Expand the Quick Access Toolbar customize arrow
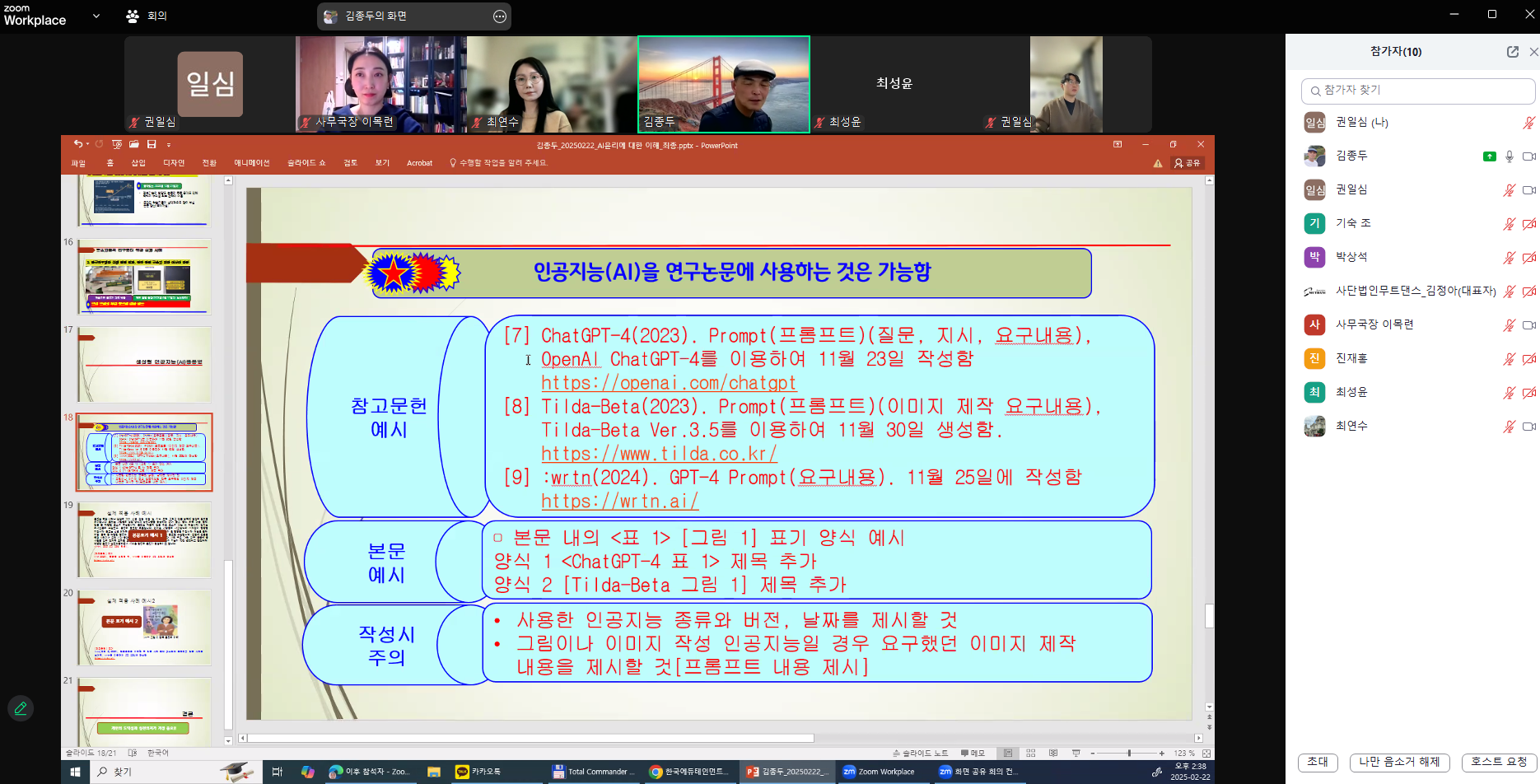The width and height of the screenshot is (1540, 784). point(169,145)
